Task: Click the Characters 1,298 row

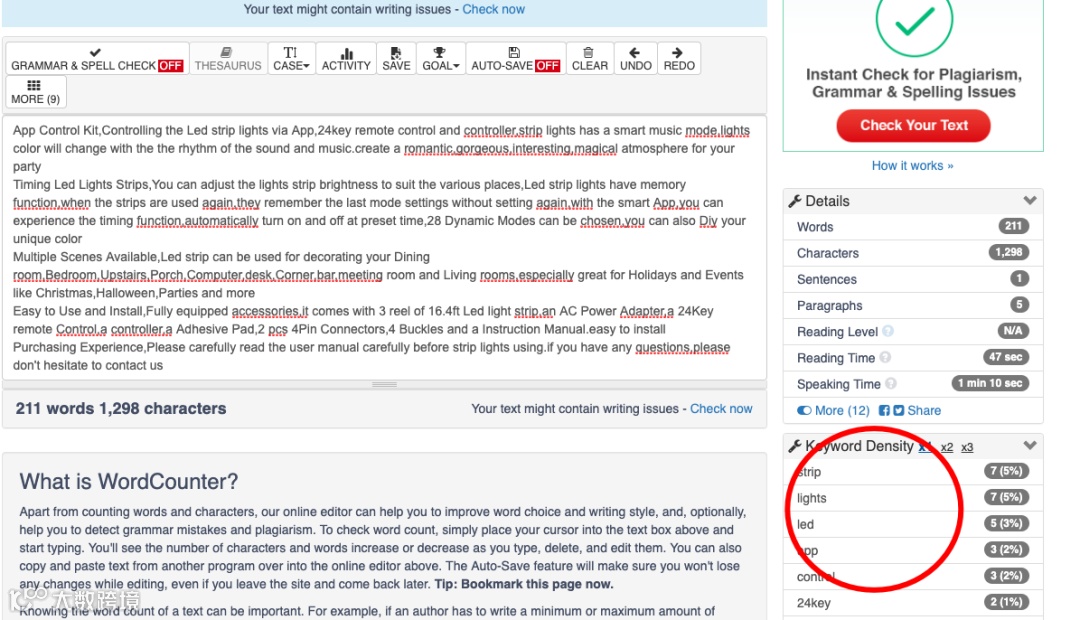Action: [913, 253]
